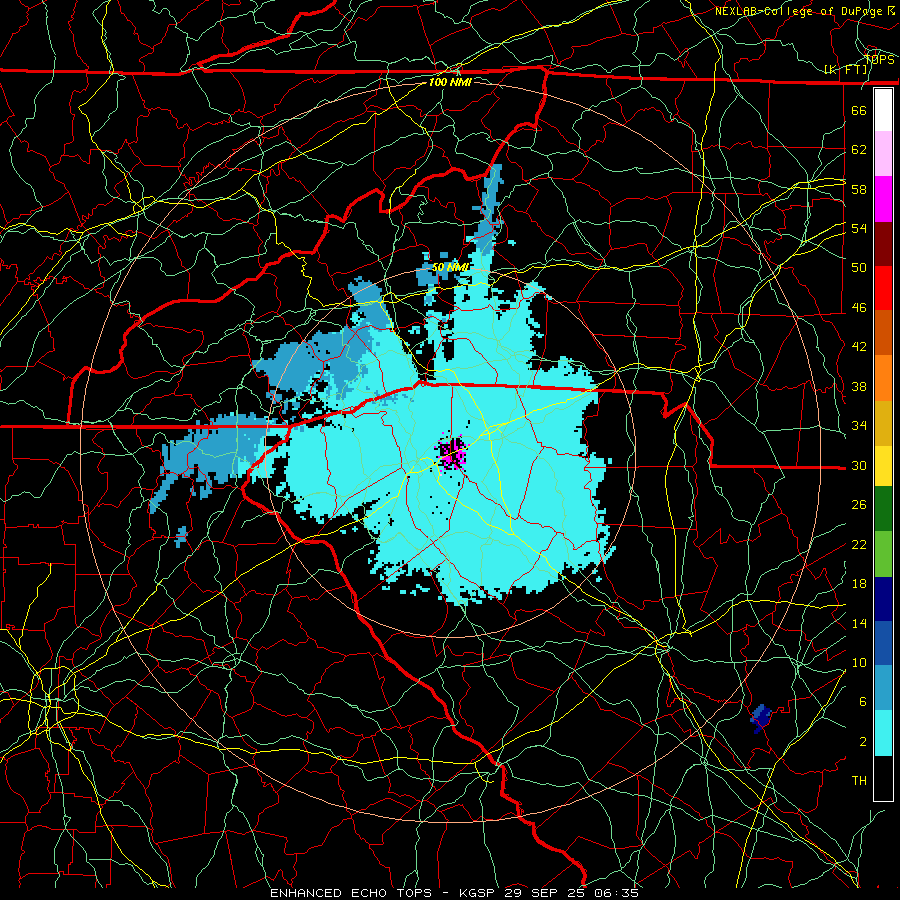This screenshot has width=900, height=900.
Task: Click the "100 NMI" range ring label
Action: pos(450,82)
